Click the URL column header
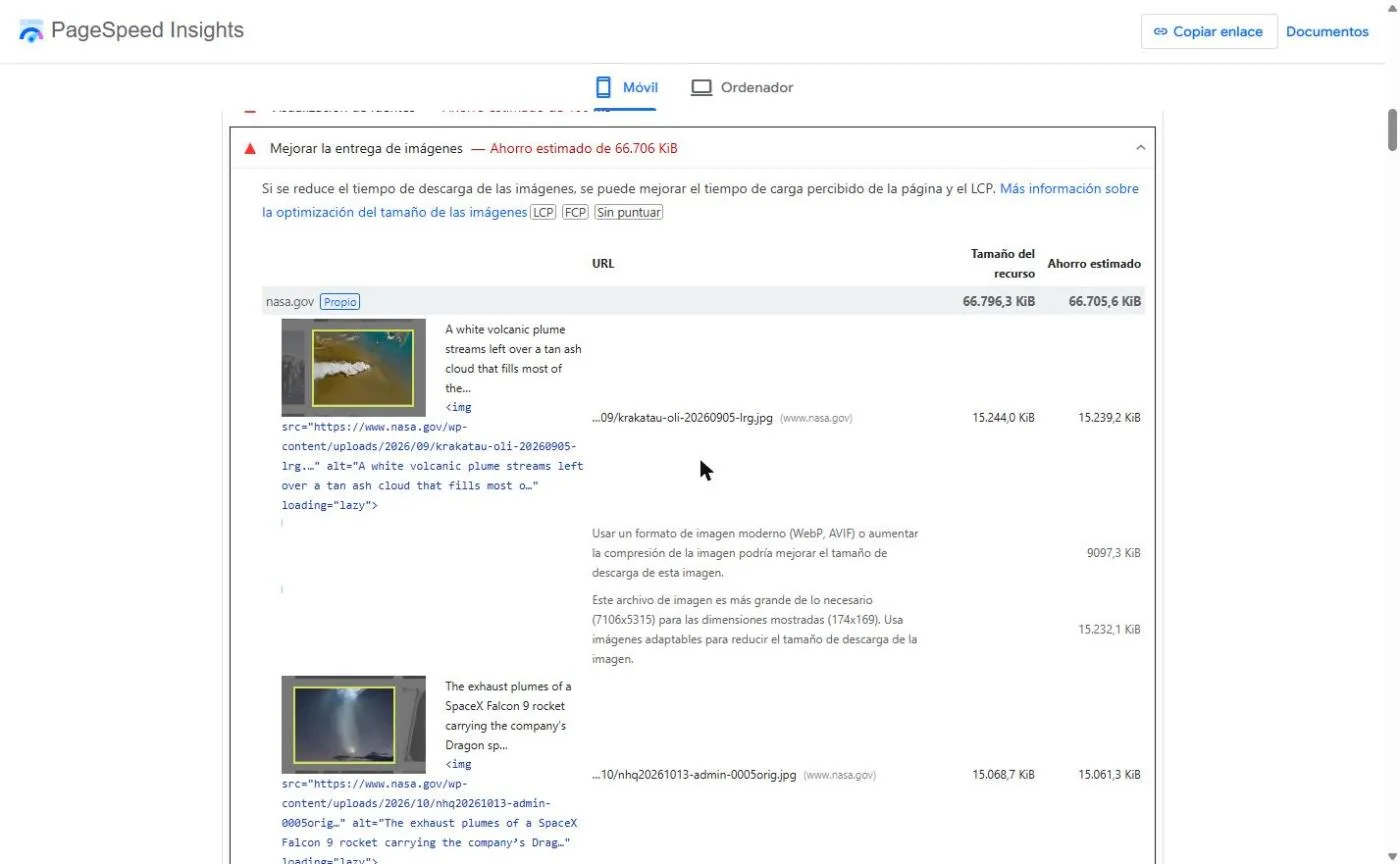The image size is (1400, 864). pos(603,264)
